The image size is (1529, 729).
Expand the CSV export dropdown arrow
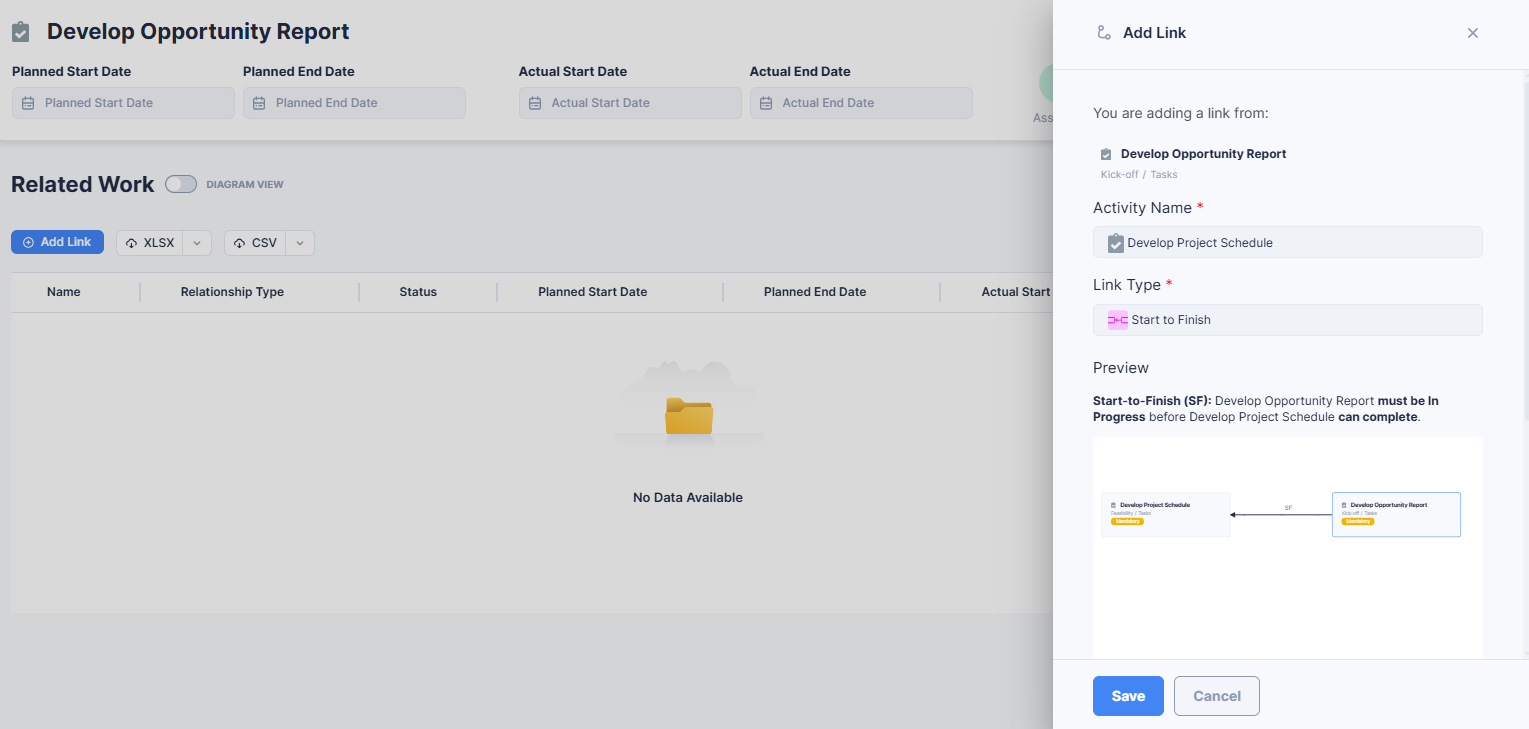click(300, 243)
